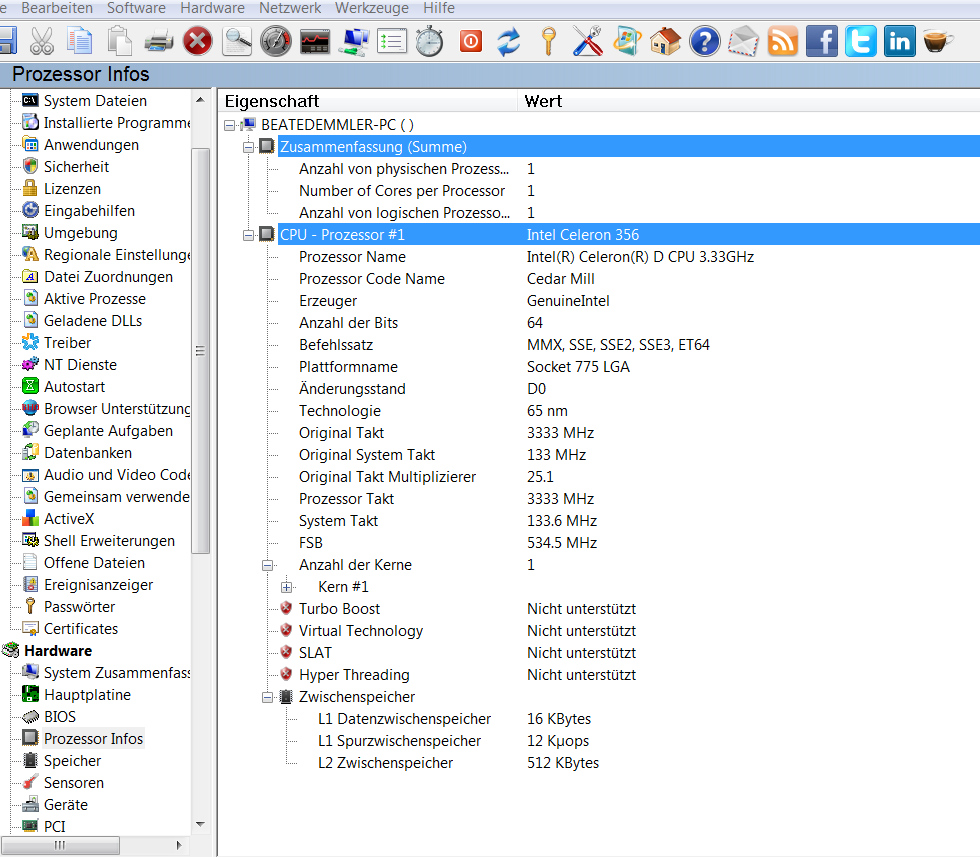Click the blue refresh arrows icon
Screen dimensions: 980x857
click(509, 41)
